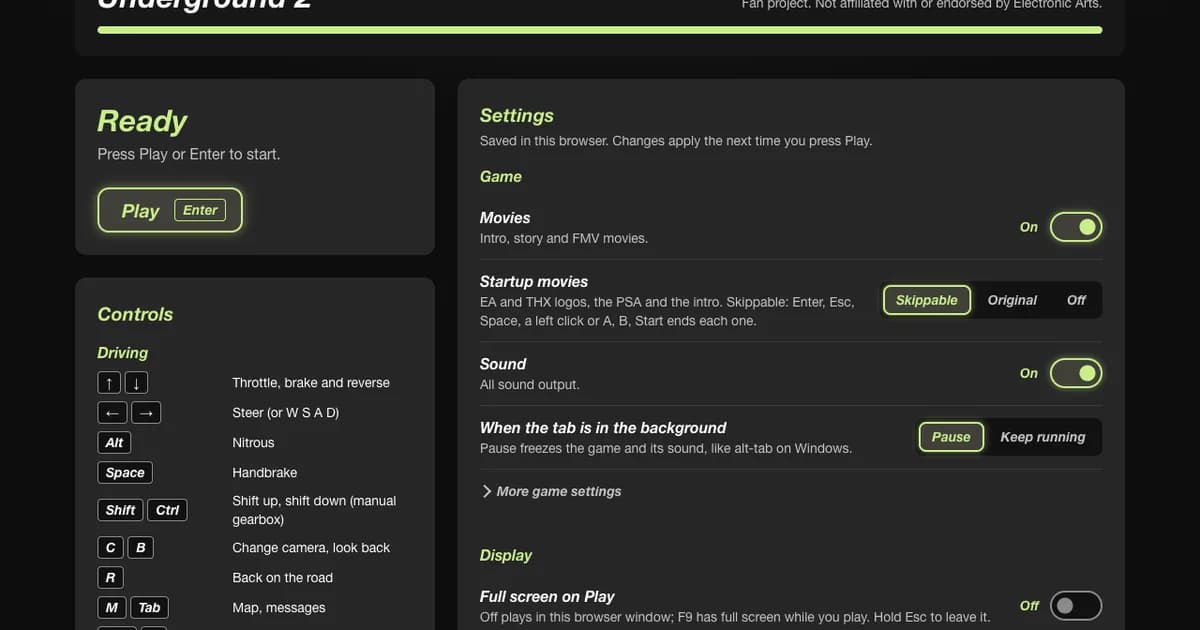Click 'When the tab is in the background' label
This screenshot has width=1200, height=630.
pyautogui.click(x=603, y=428)
